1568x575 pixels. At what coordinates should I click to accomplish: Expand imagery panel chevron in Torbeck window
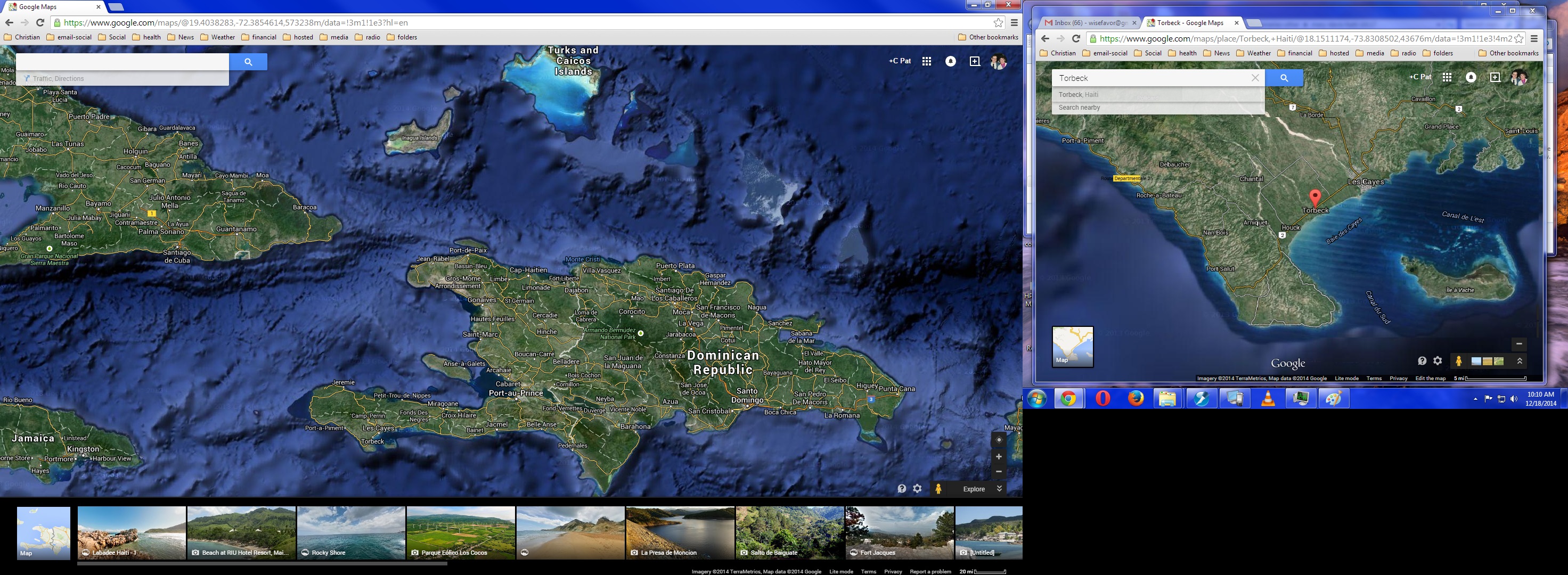tap(1520, 361)
